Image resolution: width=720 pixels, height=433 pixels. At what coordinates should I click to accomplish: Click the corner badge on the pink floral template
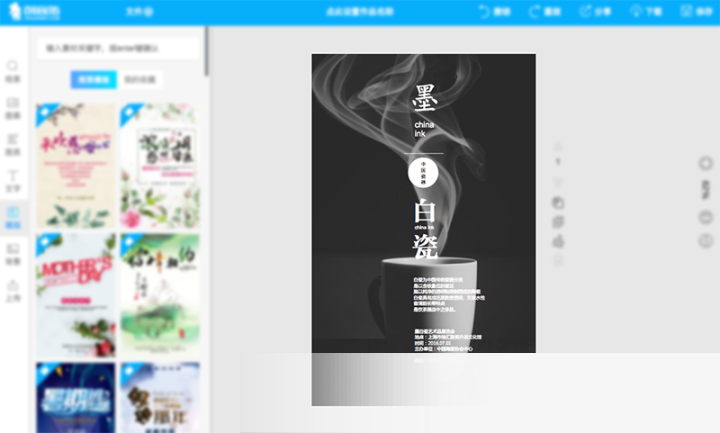[45, 112]
